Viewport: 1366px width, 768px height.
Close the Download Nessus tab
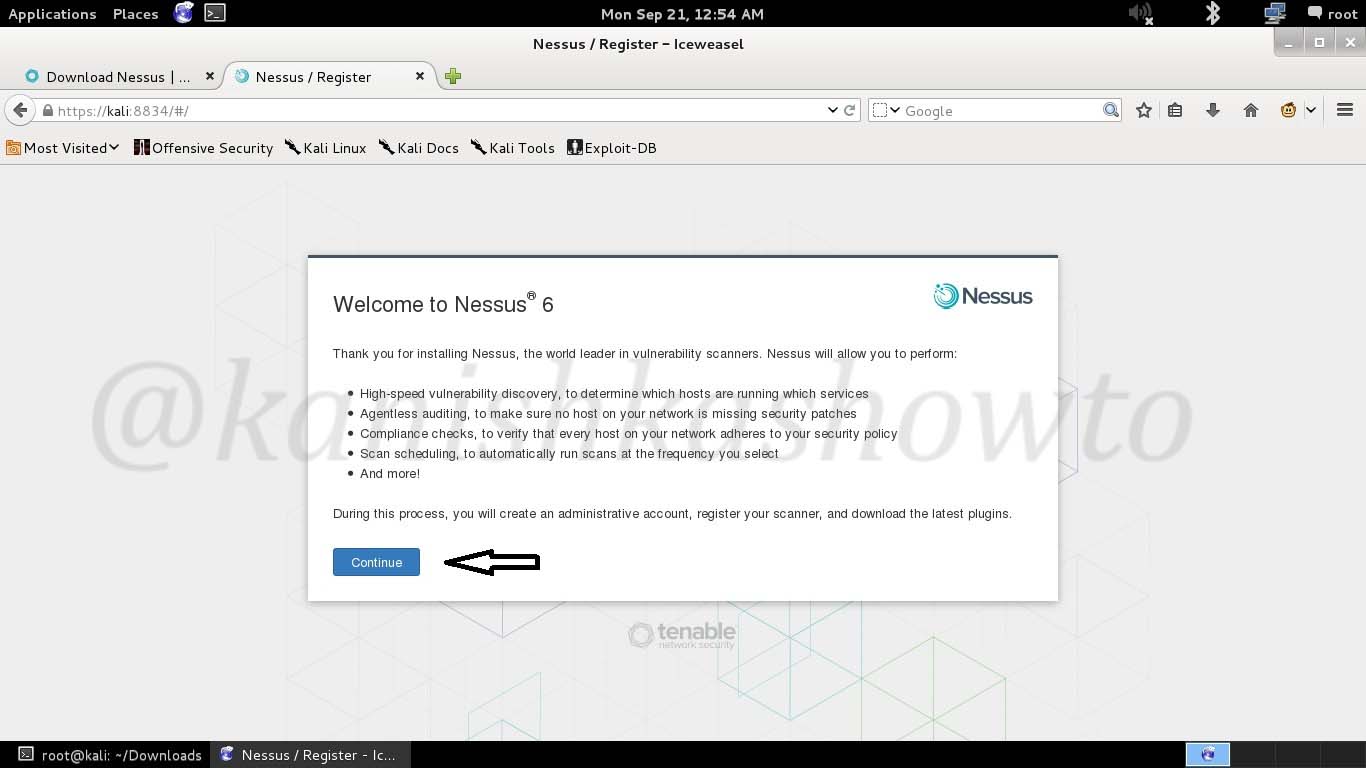point(209,76)
